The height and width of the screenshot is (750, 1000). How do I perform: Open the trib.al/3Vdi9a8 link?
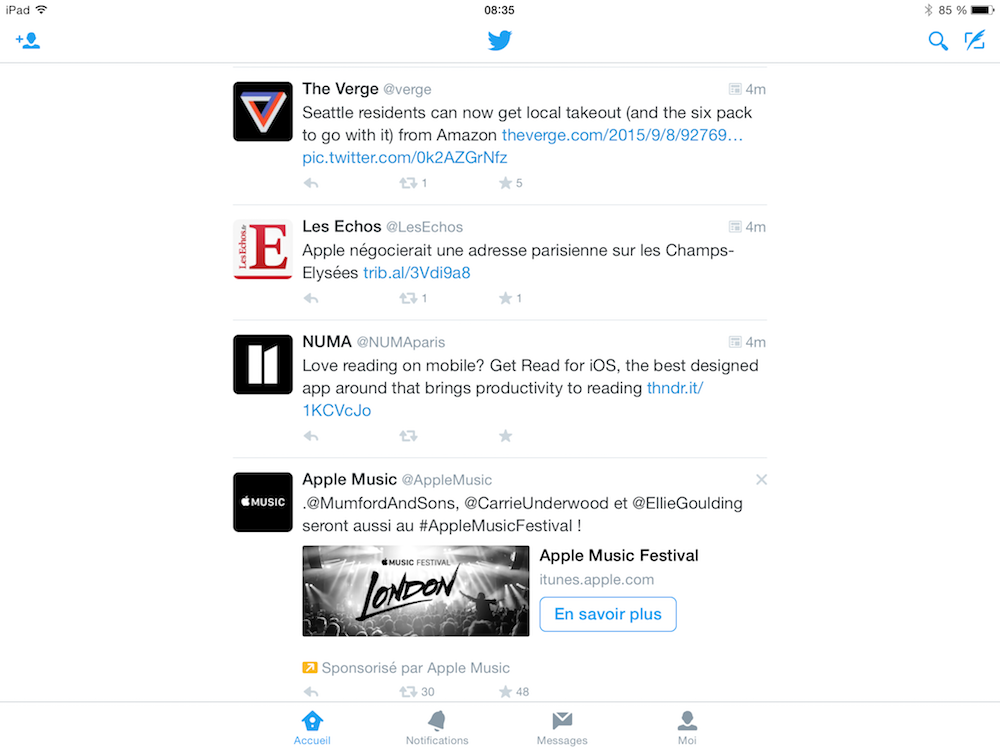(x=417, y=273)
